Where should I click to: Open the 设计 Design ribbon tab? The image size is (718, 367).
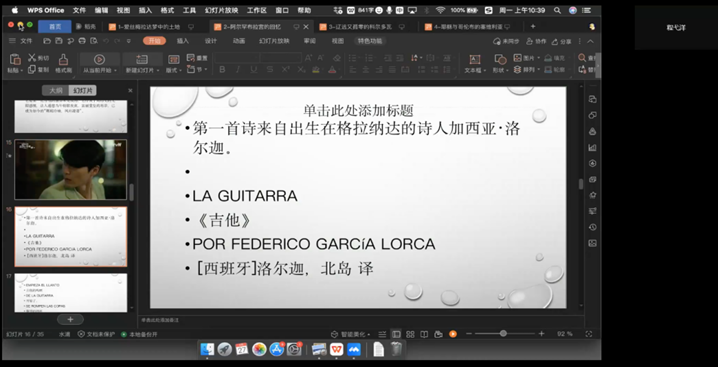pyautogui.click(x=211, y=41)
